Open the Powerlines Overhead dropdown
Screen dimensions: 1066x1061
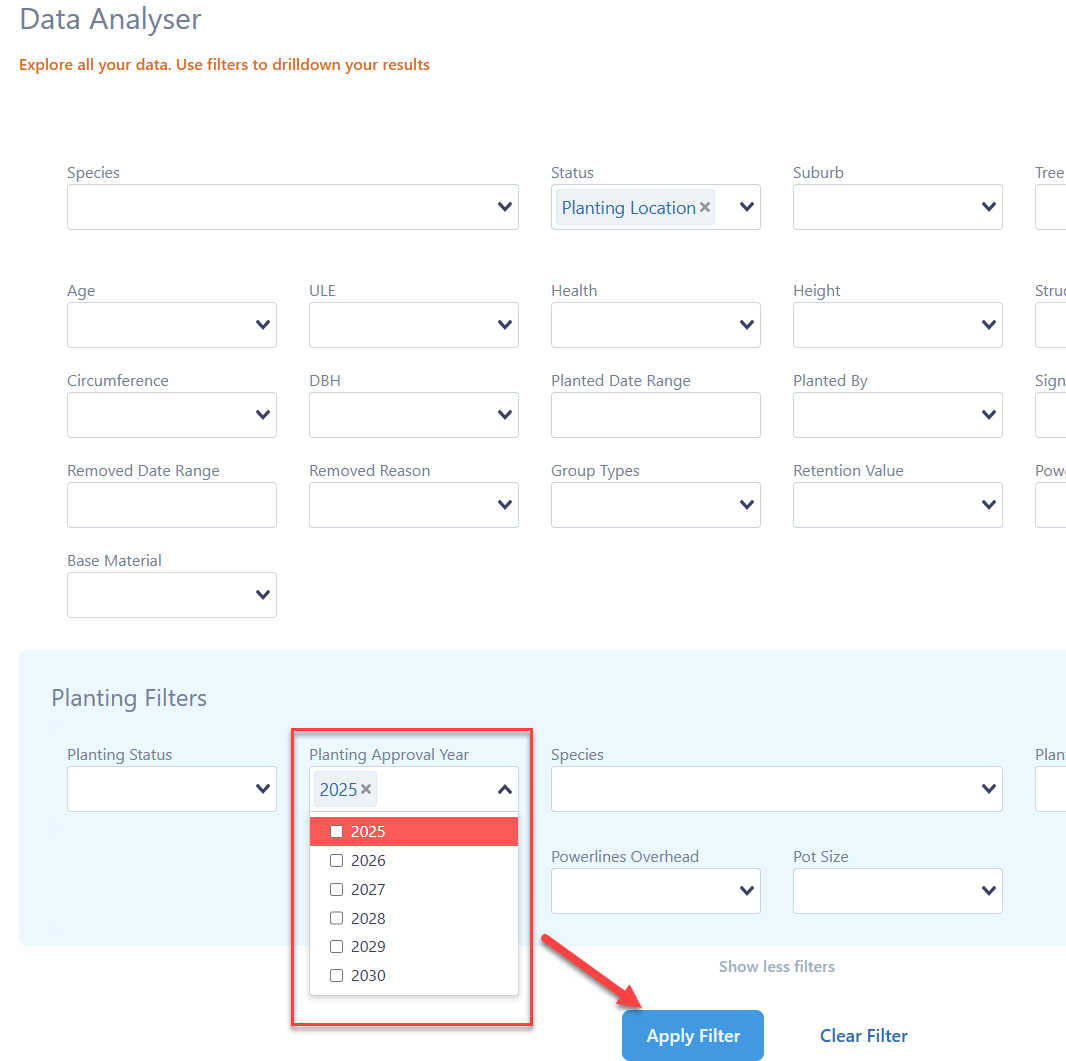point(655,891)
